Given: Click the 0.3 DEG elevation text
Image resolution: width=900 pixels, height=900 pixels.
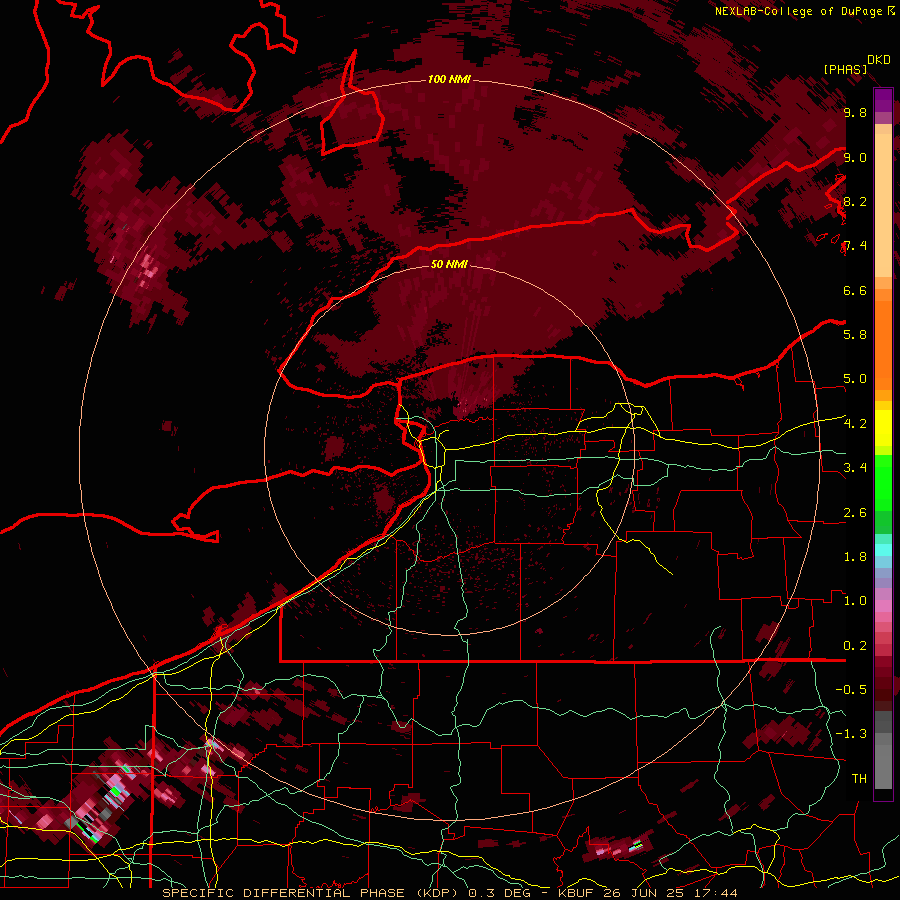Looking at the screenshot, I should click(x=499, y=893).
